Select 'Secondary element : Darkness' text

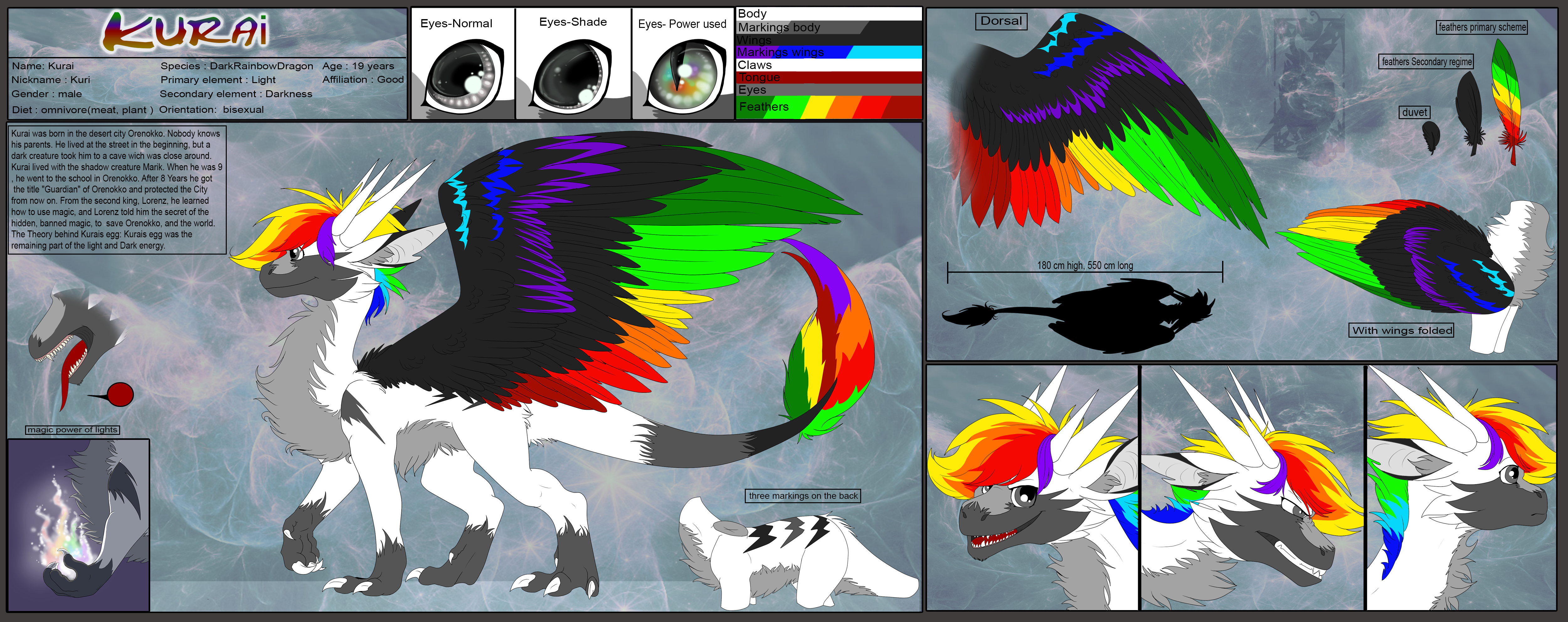(236, 94)
